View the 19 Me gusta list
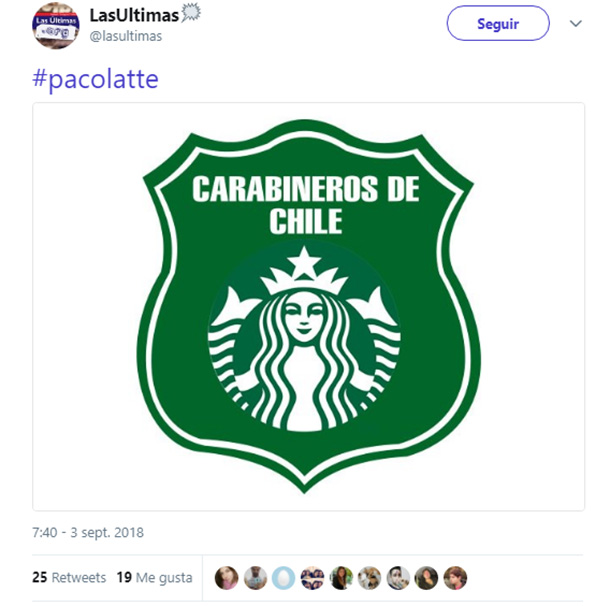The image size is (610, 606). (x=154, y=577)
